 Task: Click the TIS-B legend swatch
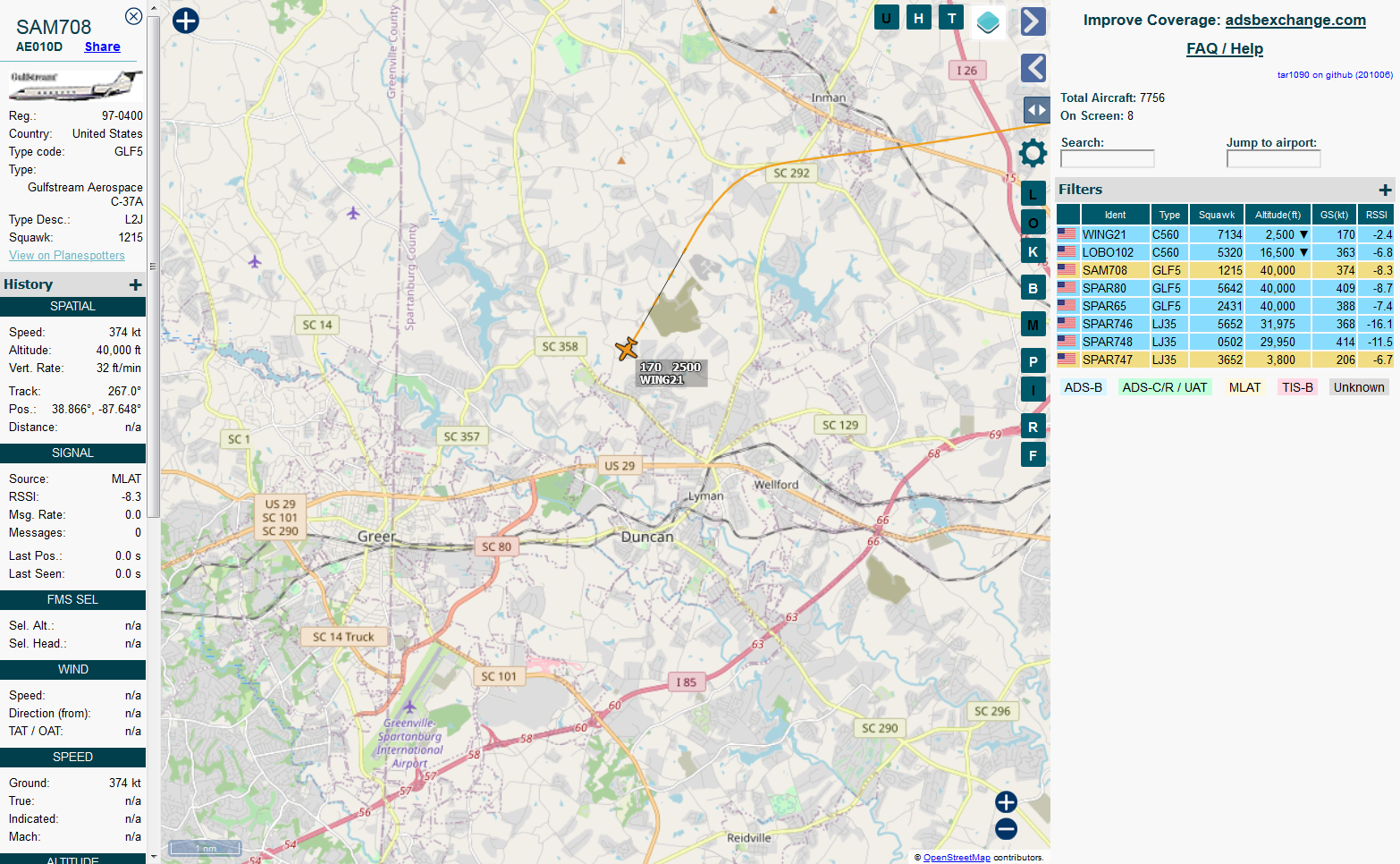click(1297, 387)
